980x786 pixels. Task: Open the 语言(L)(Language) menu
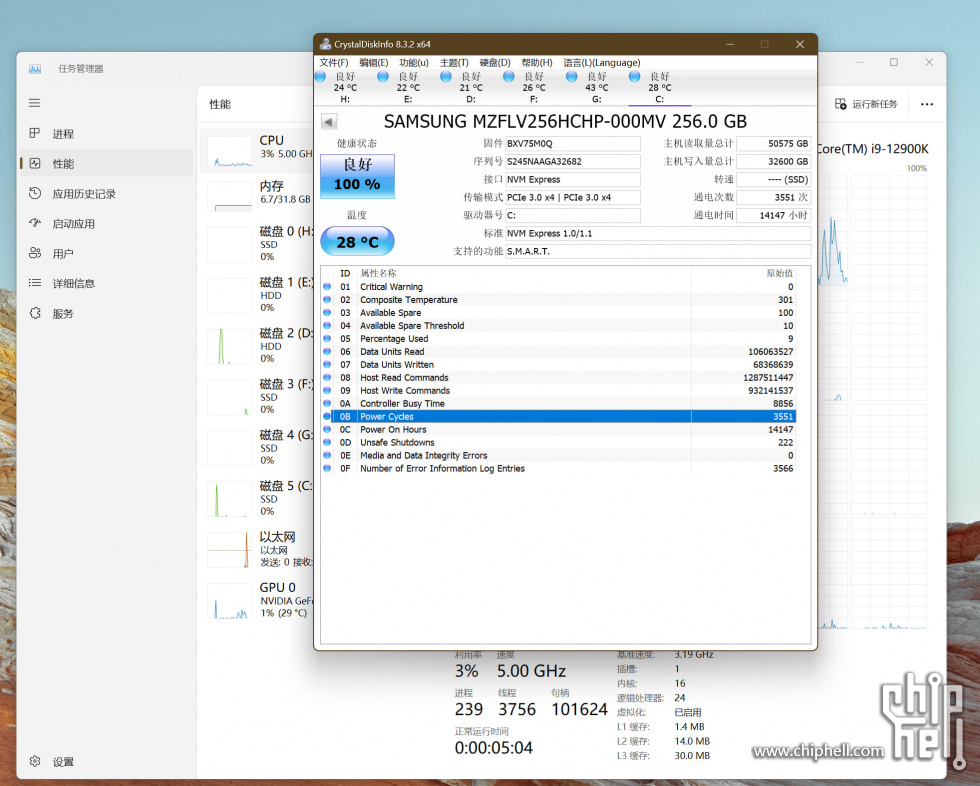click(x=602, y=62)
